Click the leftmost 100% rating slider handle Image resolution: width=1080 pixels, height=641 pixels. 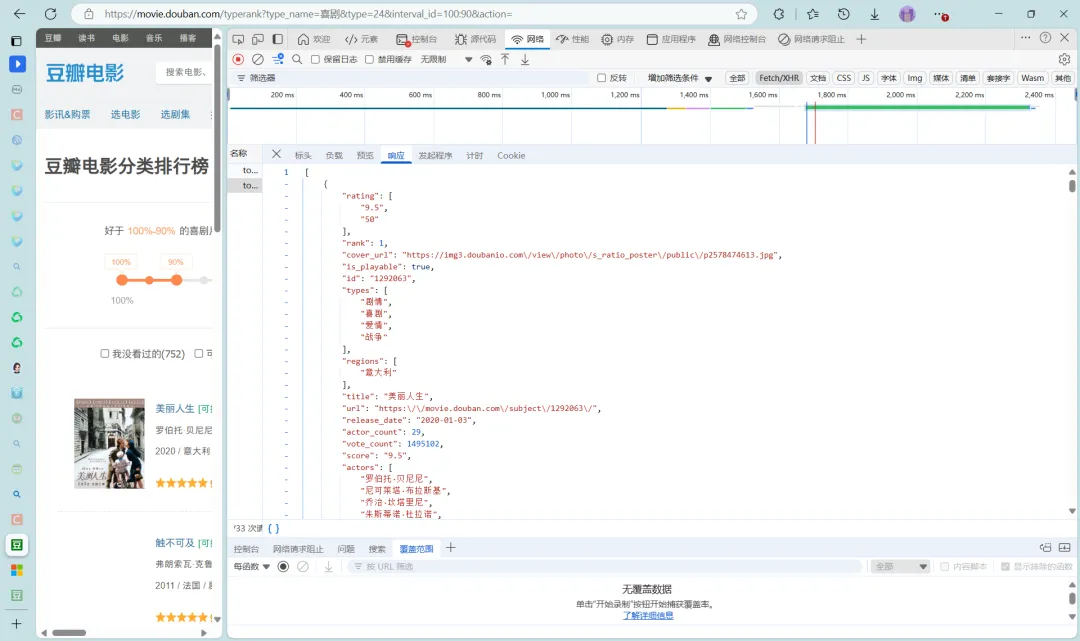(x=122, y=280)
